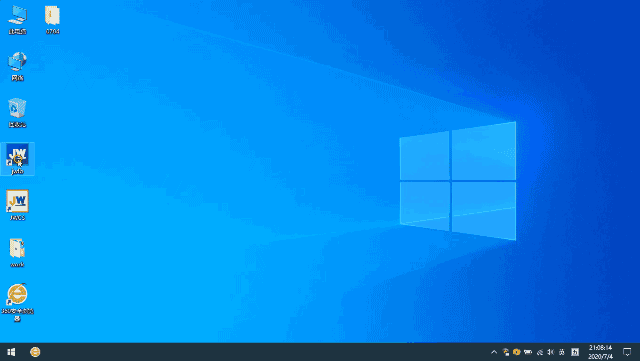Toggle the muted volume speaker icon
Image resolution: width=640 pixels, height=361 pixels.
pos(551,352)
